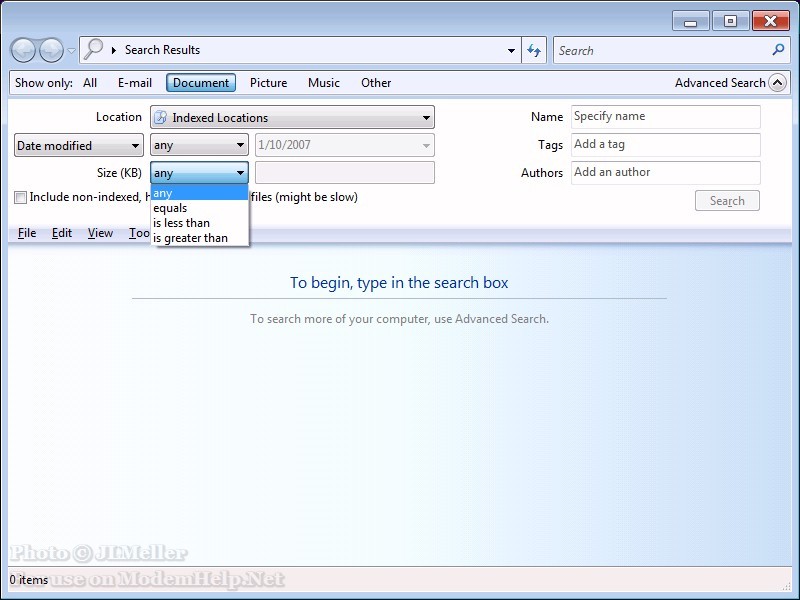Click the magnifier icon in the Search box
This screenshot has height=600, width=800.
tap(778, 50)
